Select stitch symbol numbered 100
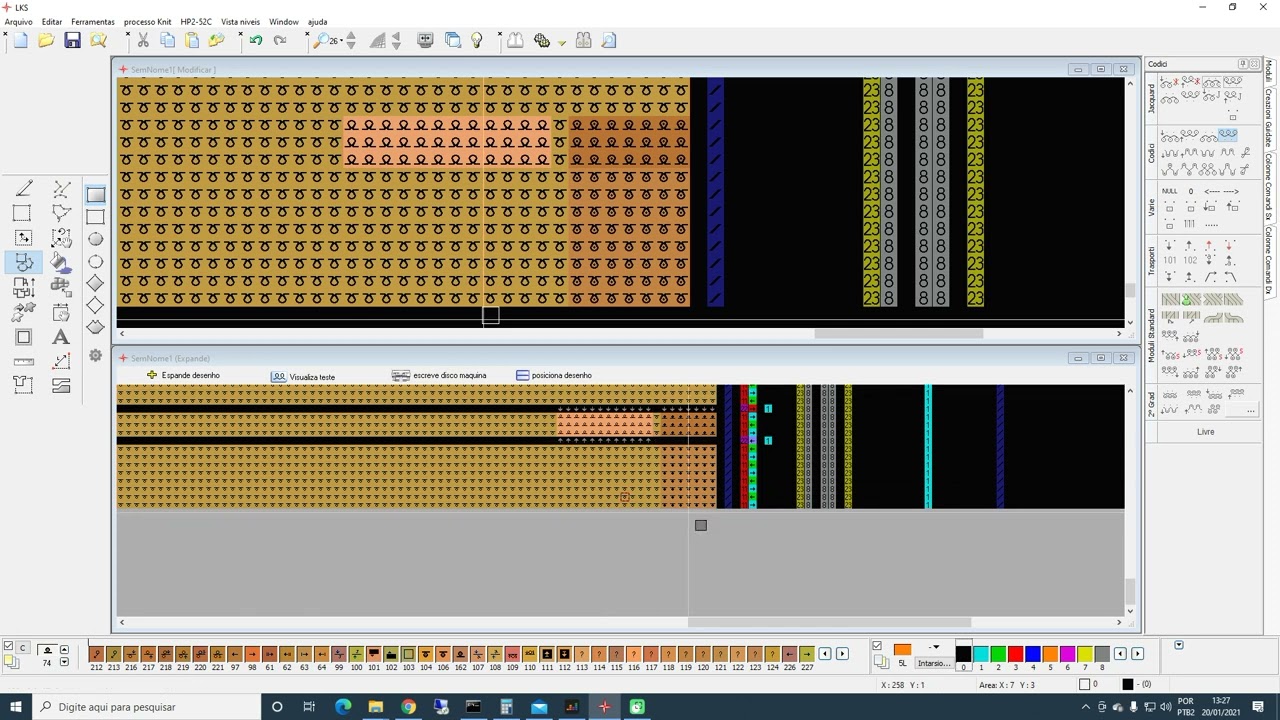1280x720 pixels. (356, 654)
